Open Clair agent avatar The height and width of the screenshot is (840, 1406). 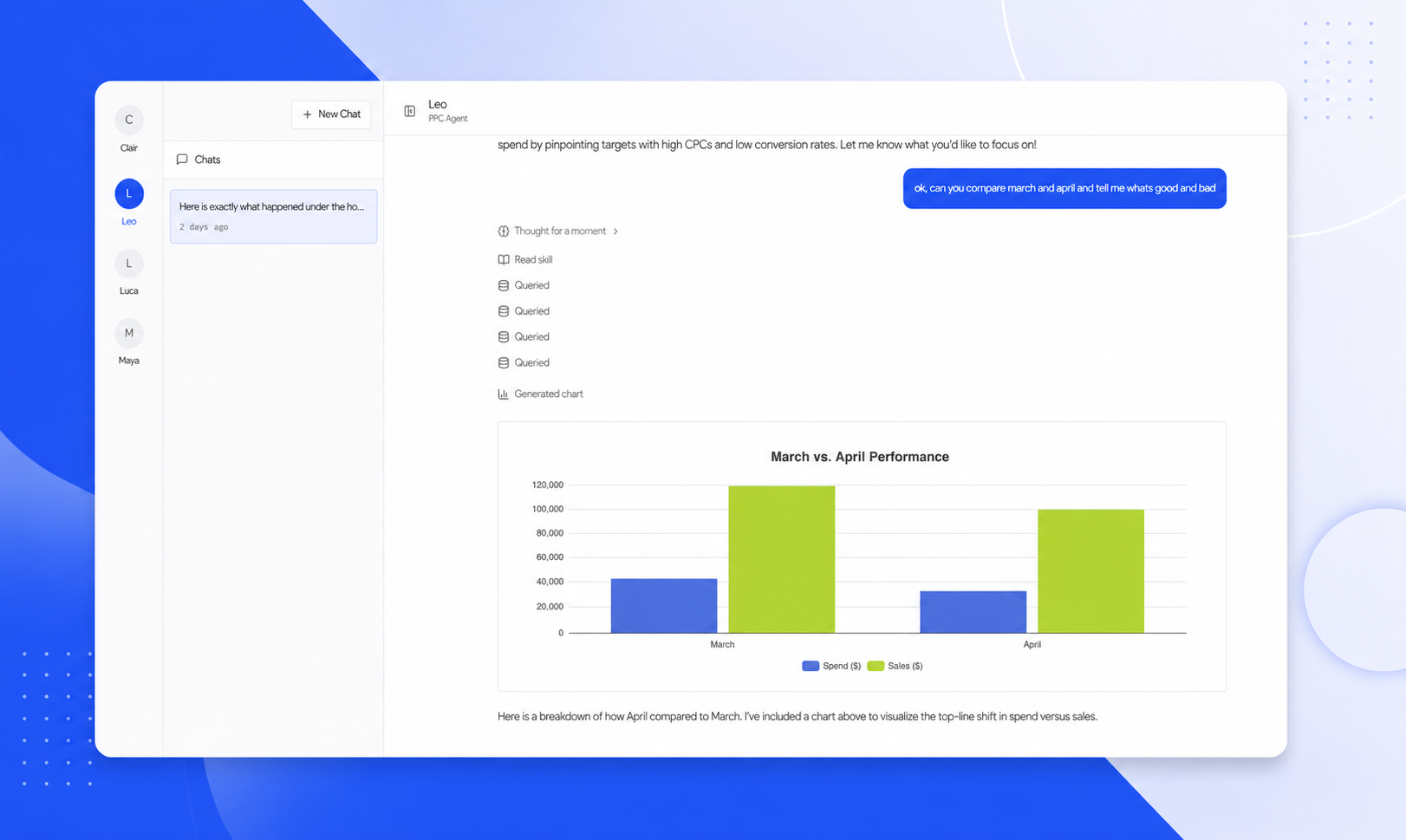tap(129, 120)
